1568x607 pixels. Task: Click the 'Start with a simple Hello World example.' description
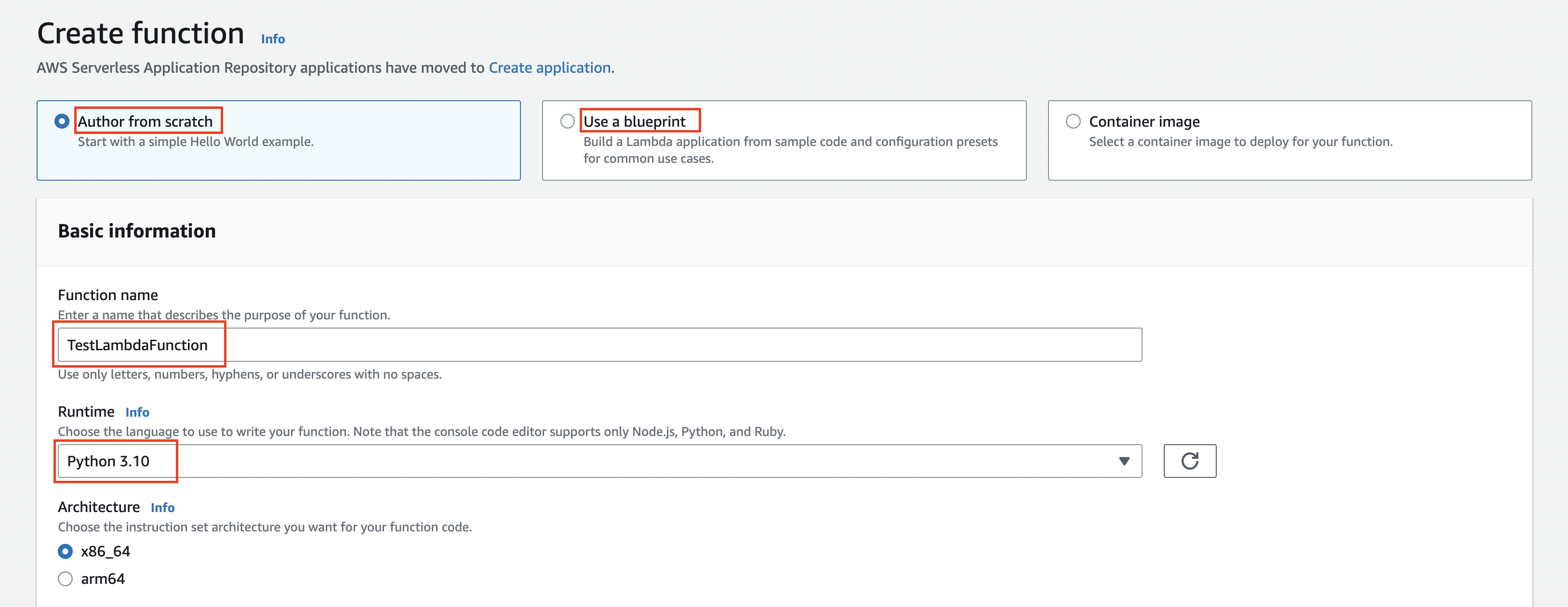(195, 141)
